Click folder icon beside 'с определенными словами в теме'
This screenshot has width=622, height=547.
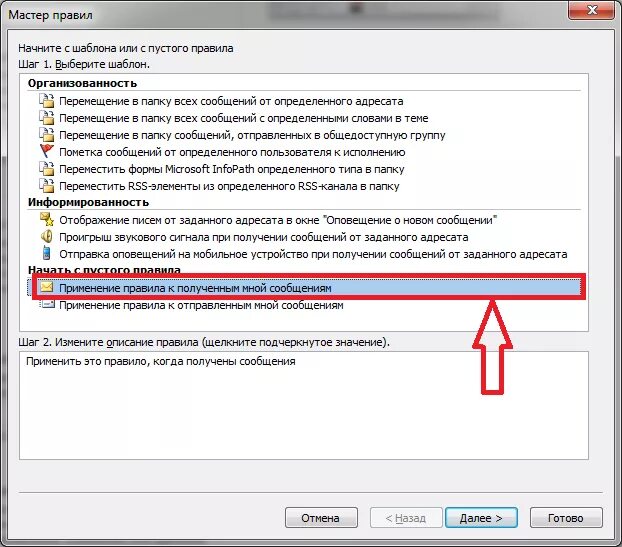[x=47, y=118]
